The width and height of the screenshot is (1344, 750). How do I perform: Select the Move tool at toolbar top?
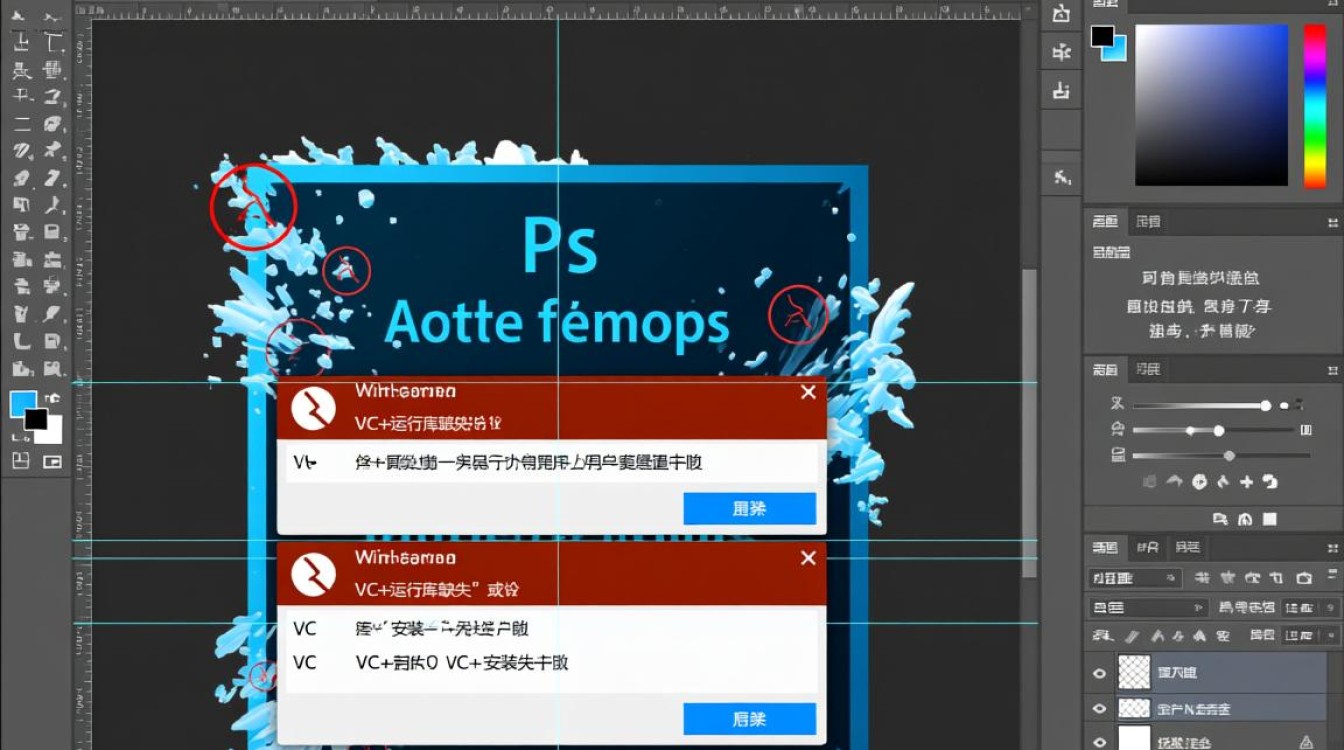[x=22, y=15]
